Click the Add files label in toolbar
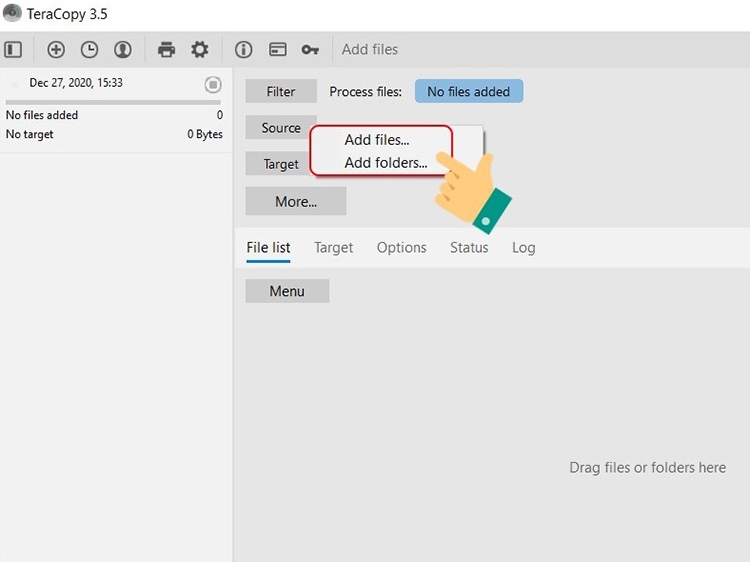 (370, 49)
